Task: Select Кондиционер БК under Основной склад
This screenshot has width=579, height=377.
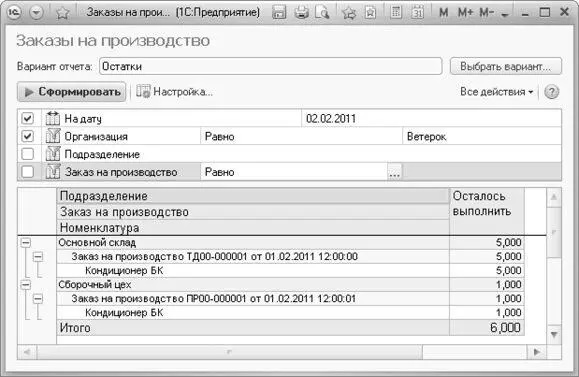Action: click(x=124, y=271)
